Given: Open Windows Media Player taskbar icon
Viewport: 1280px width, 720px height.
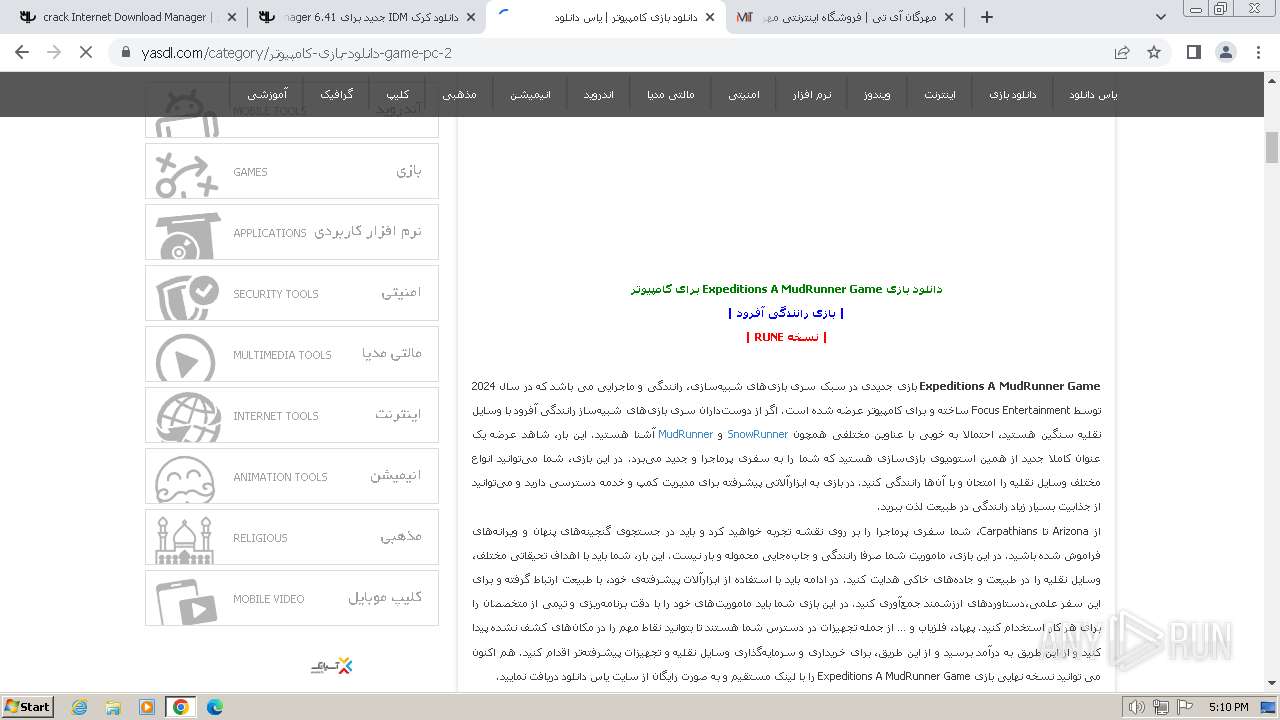Looking at the screenshot, I should pyautogui.click(x=147, y=707).
